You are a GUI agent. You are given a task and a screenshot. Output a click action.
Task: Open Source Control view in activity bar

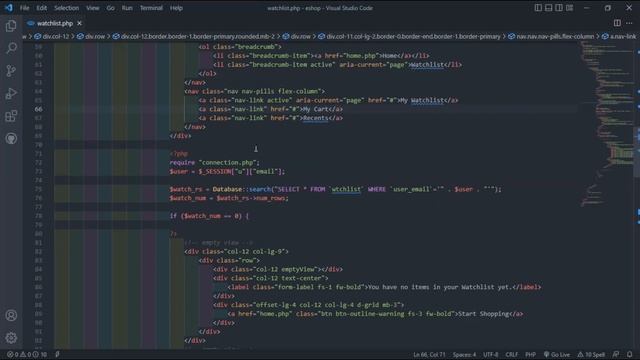[x=11, y=71]
